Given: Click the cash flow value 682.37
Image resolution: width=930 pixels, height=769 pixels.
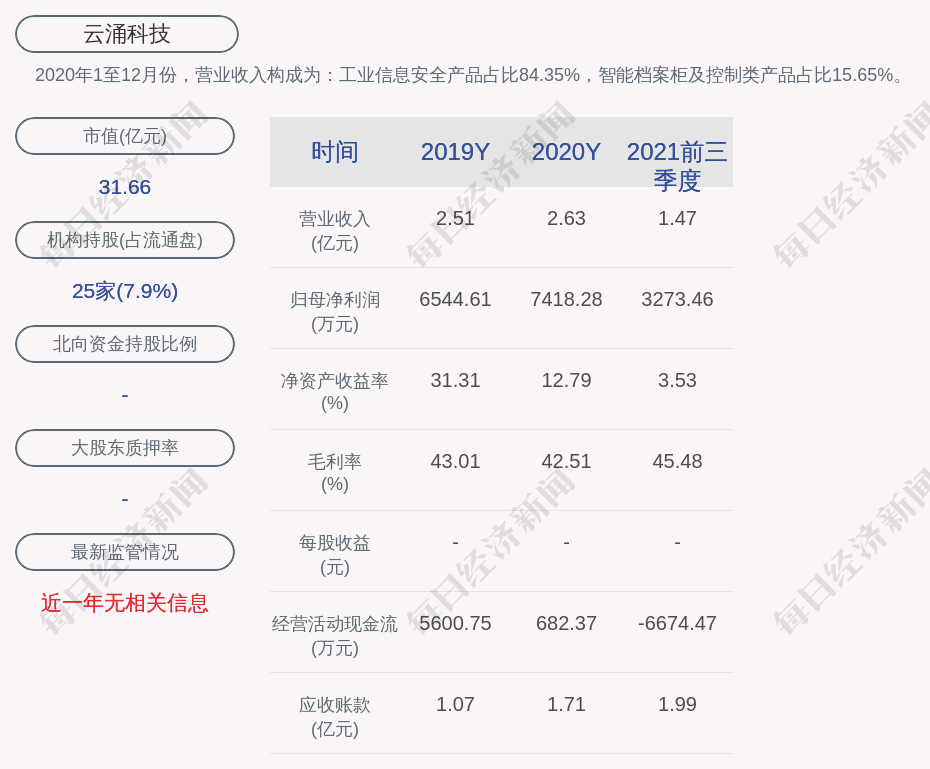Looking at the screenshot, I should click(566, 623).
